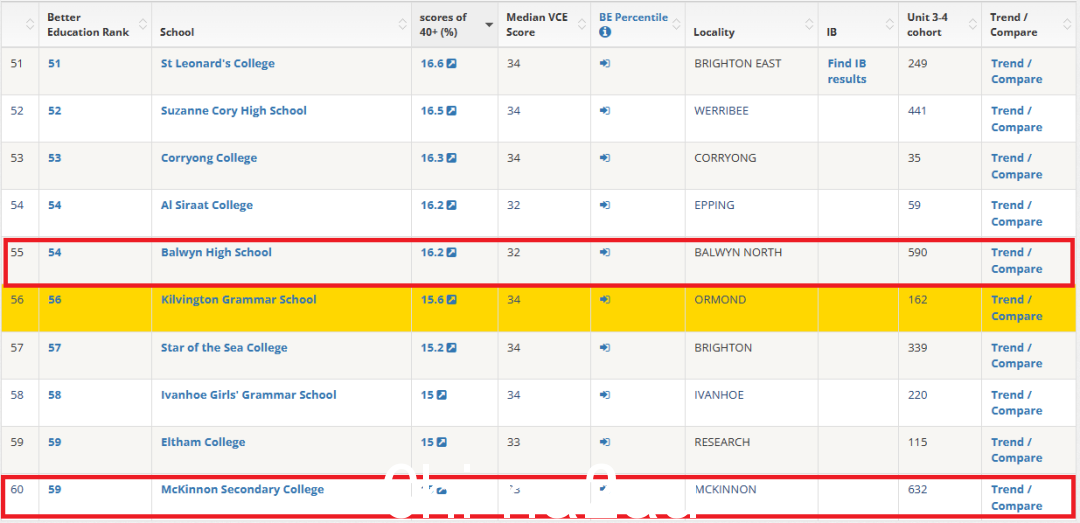Click external-link icon beside Ivanhoe Girls' score of 15

pos(442,395)
